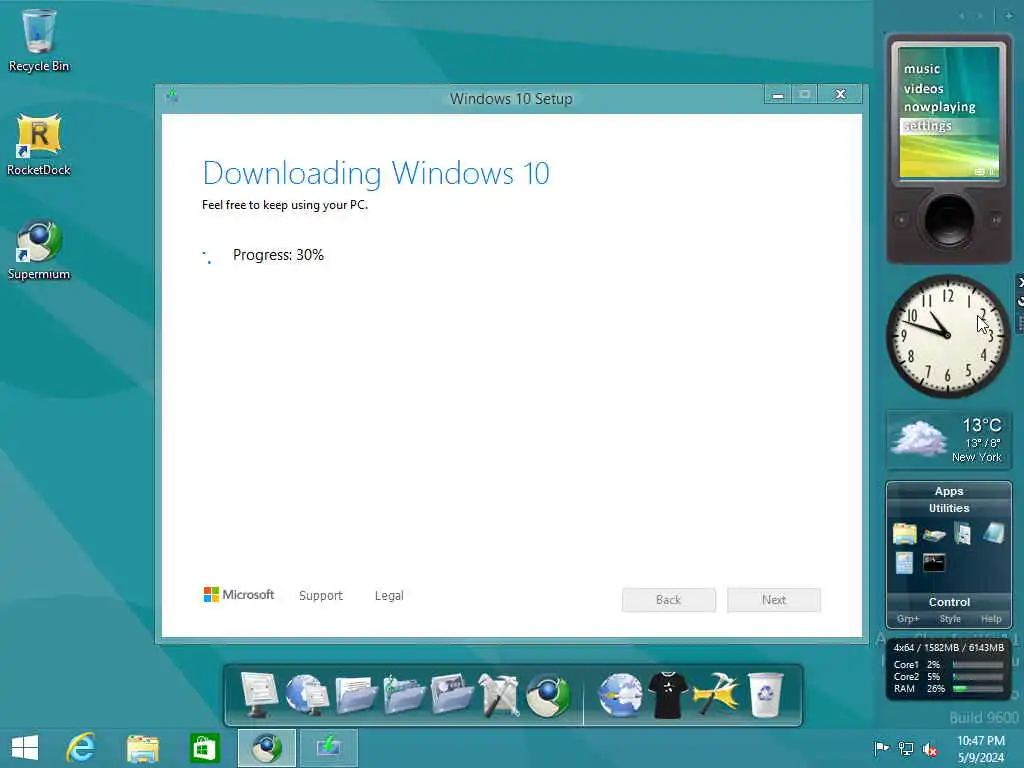Screen dimensions: 1024x768
Task: Click Grp+ in launcher gadget
Action: click(908, 618)
